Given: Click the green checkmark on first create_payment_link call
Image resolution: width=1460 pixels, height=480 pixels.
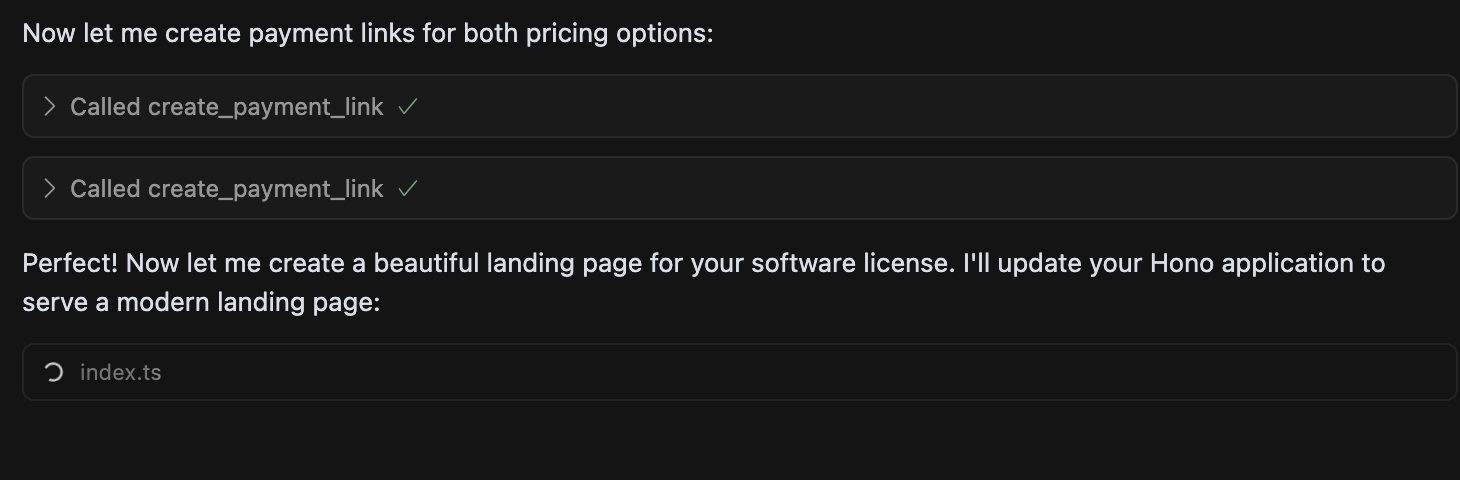Looking at the screenshot, I should click(407, 107).
